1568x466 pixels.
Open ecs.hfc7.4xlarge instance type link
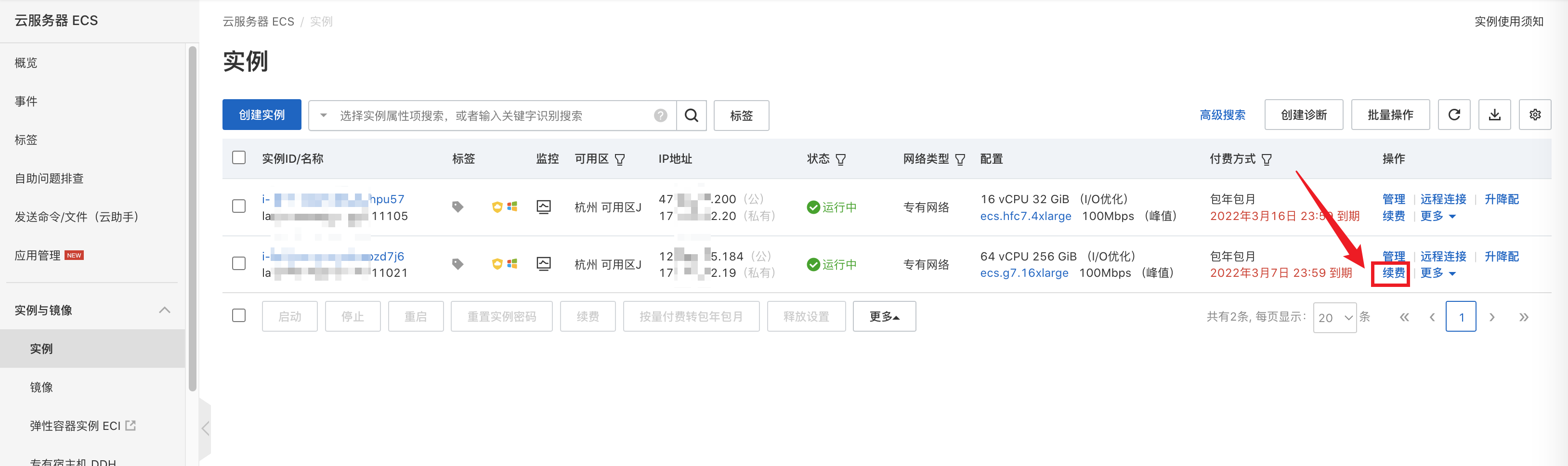coord(1025,216)
